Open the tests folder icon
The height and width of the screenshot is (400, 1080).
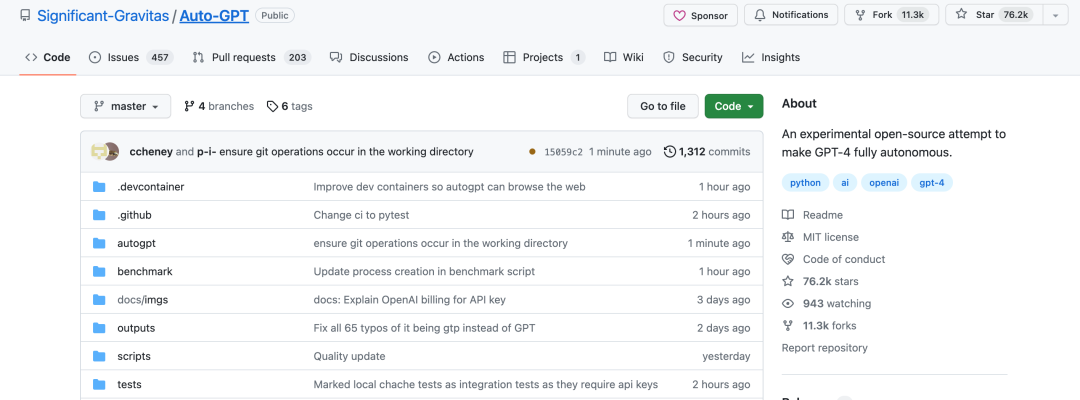[99, 384]
